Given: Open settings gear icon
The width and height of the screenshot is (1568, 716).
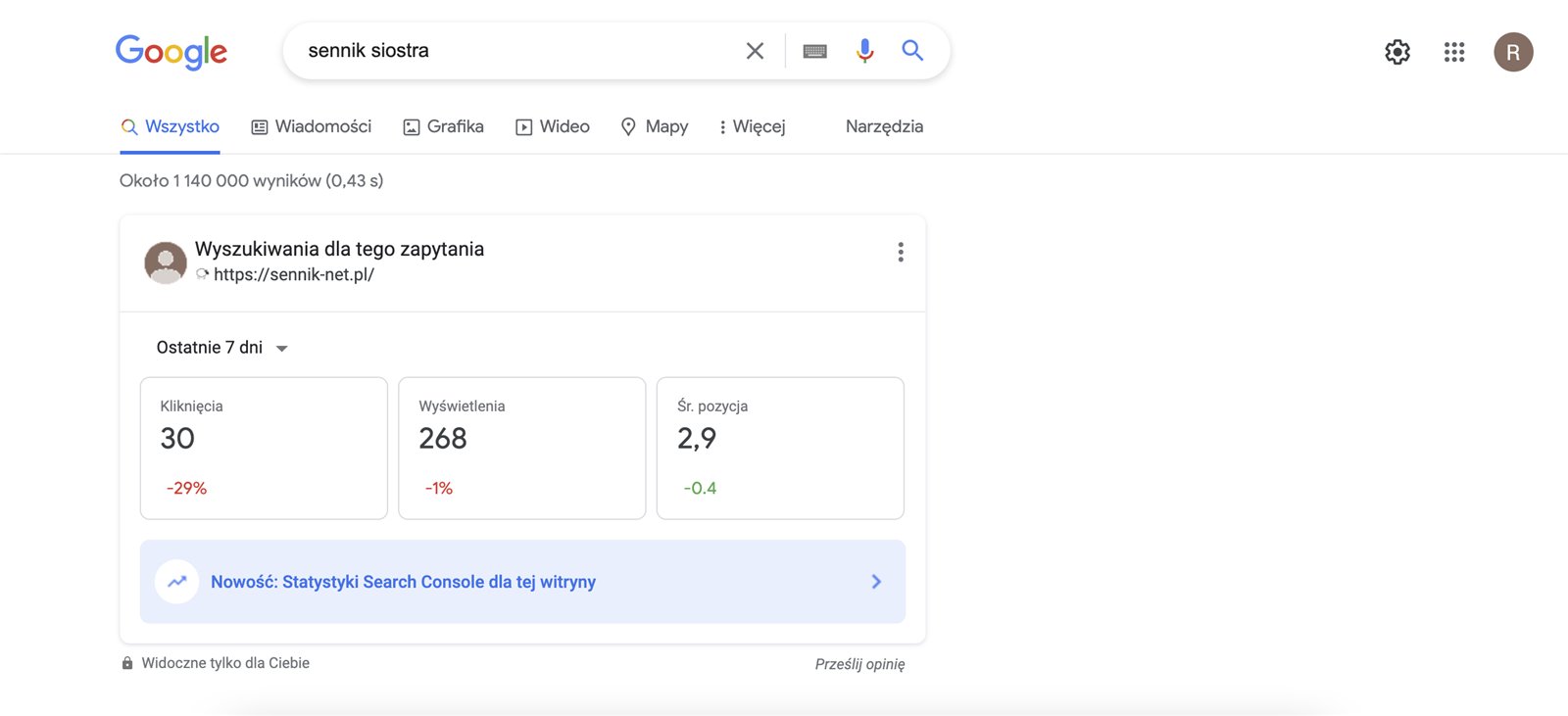Looking at the screenshot, I should pyautogui.click(x=1397, y=52).
